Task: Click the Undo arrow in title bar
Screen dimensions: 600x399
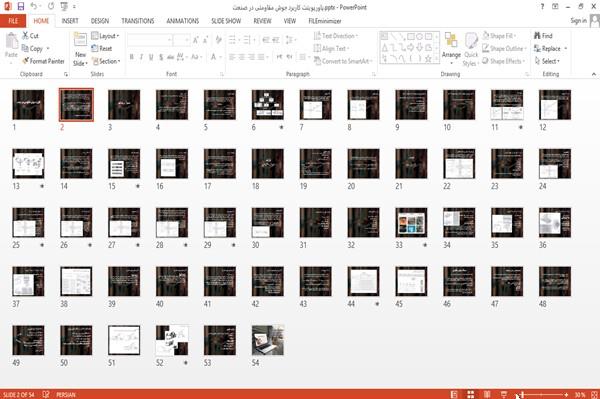Action: (x=34, y=7)
